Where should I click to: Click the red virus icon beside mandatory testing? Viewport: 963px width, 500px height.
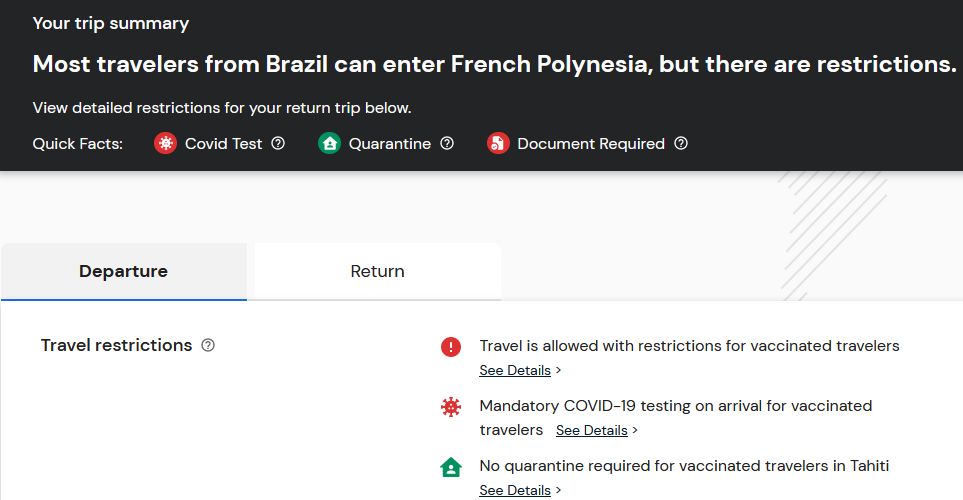[x=451, y=407]
